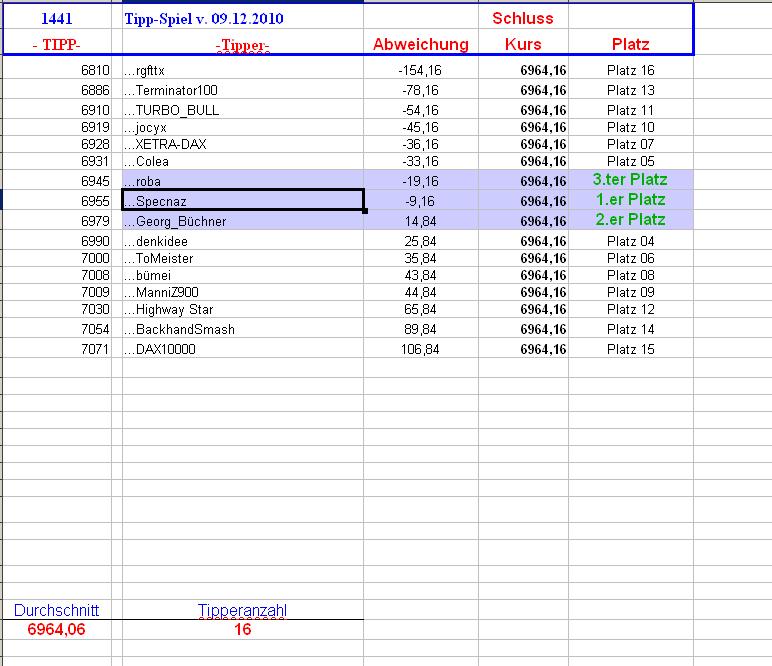Click the '1.er Platz' cell
This screenshot has width=772, height=666.
[x=631, y=199]
